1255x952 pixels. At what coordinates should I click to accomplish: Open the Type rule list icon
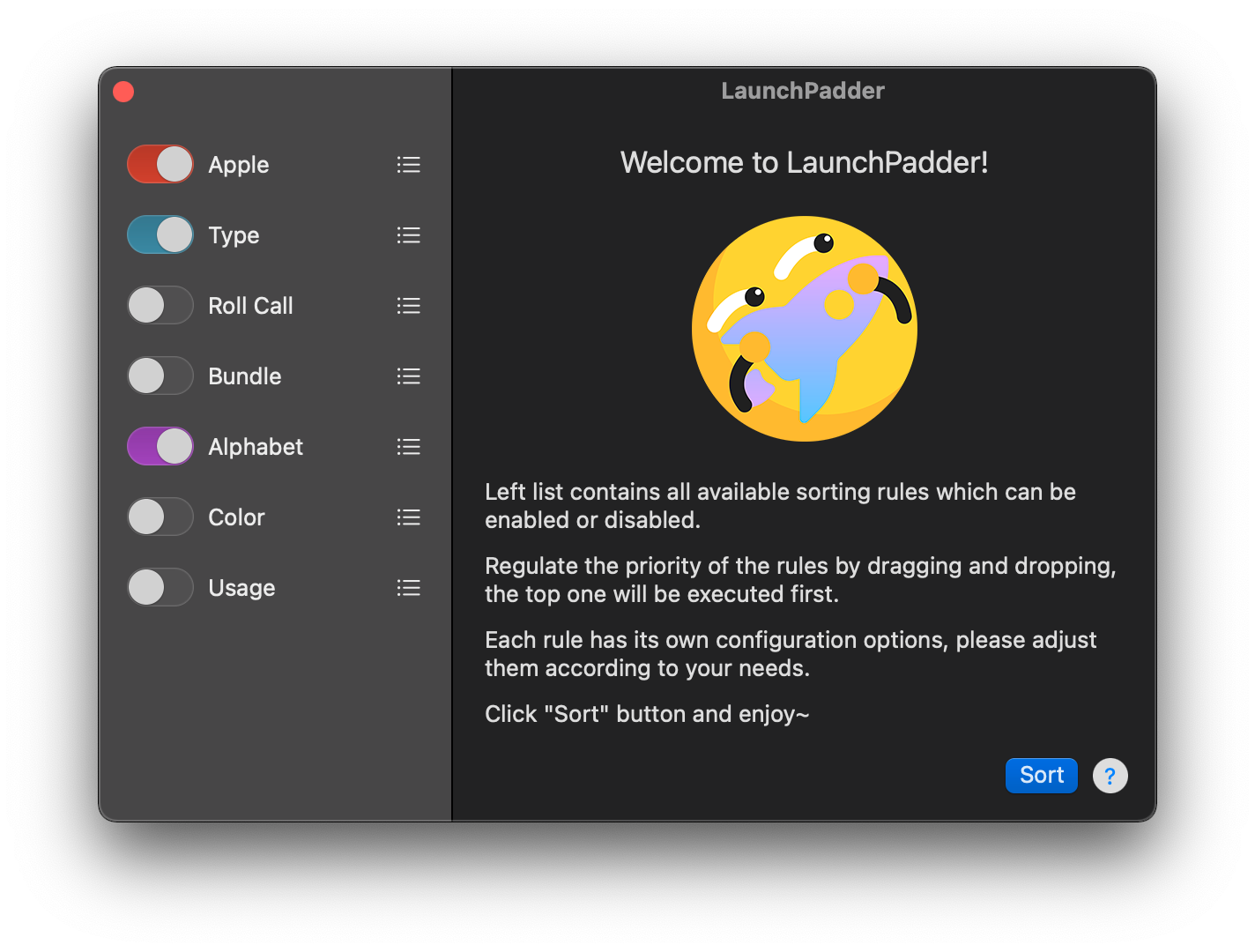pos(408,235)
